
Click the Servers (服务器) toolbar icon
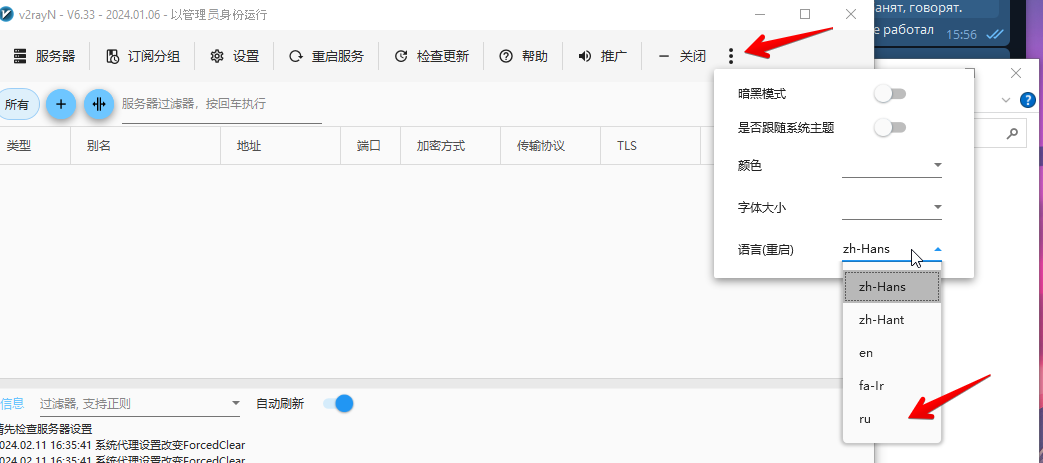[x=20, y=56]
